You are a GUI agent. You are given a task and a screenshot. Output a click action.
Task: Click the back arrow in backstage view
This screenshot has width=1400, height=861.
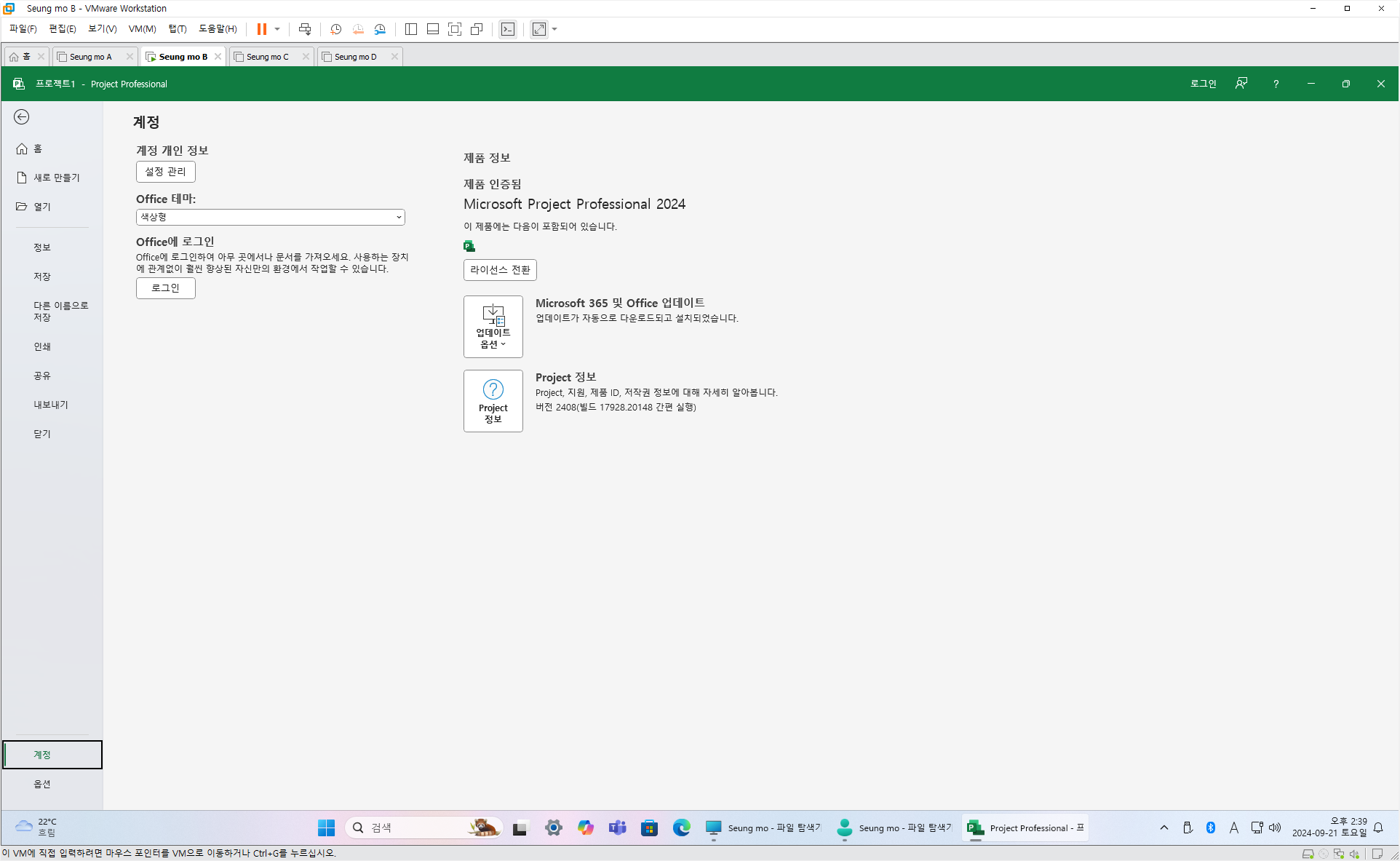click(22, 117)
